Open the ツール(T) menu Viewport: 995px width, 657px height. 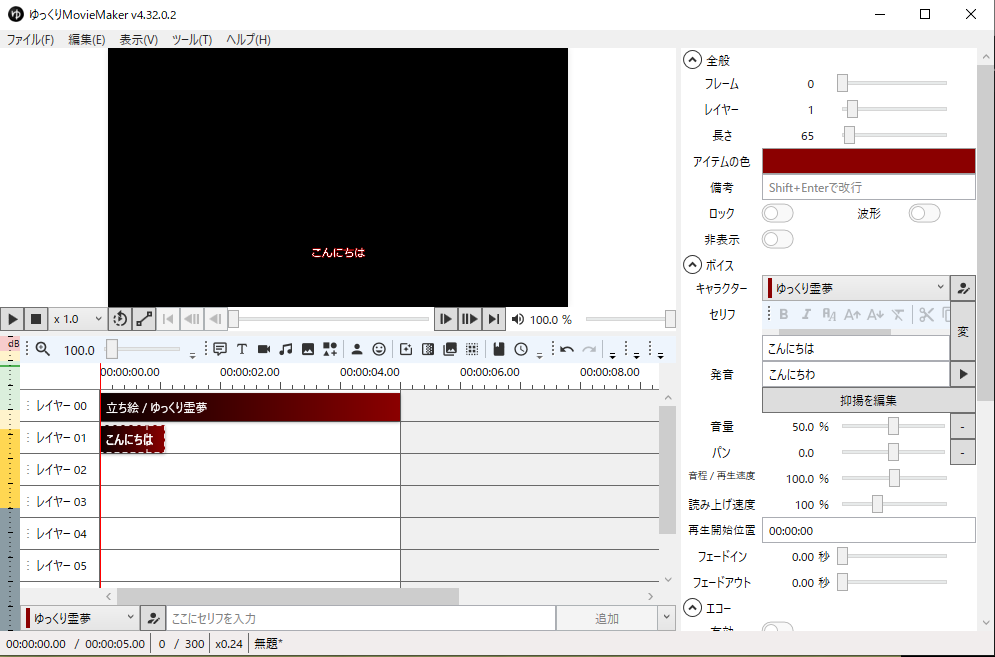click(x=192, y=40)
